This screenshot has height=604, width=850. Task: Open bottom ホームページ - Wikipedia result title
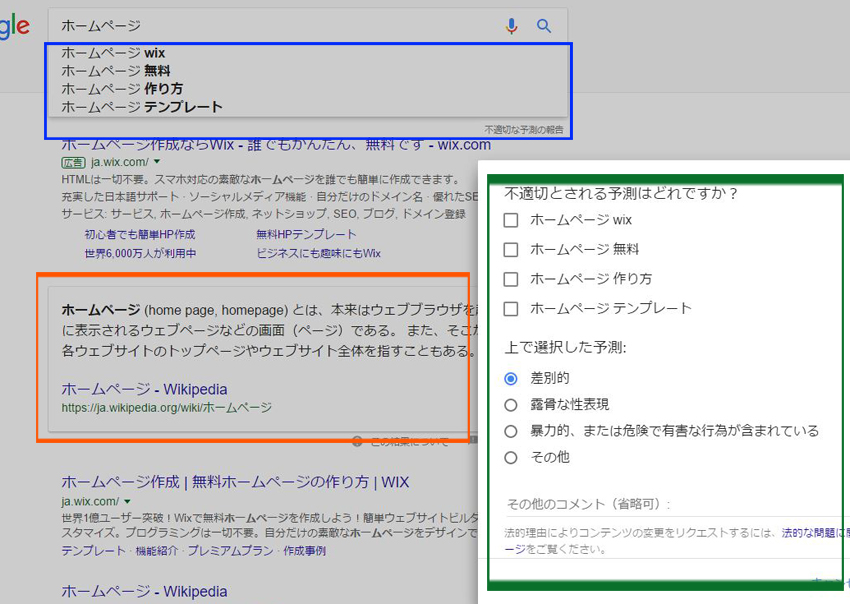tap(144, 592)
